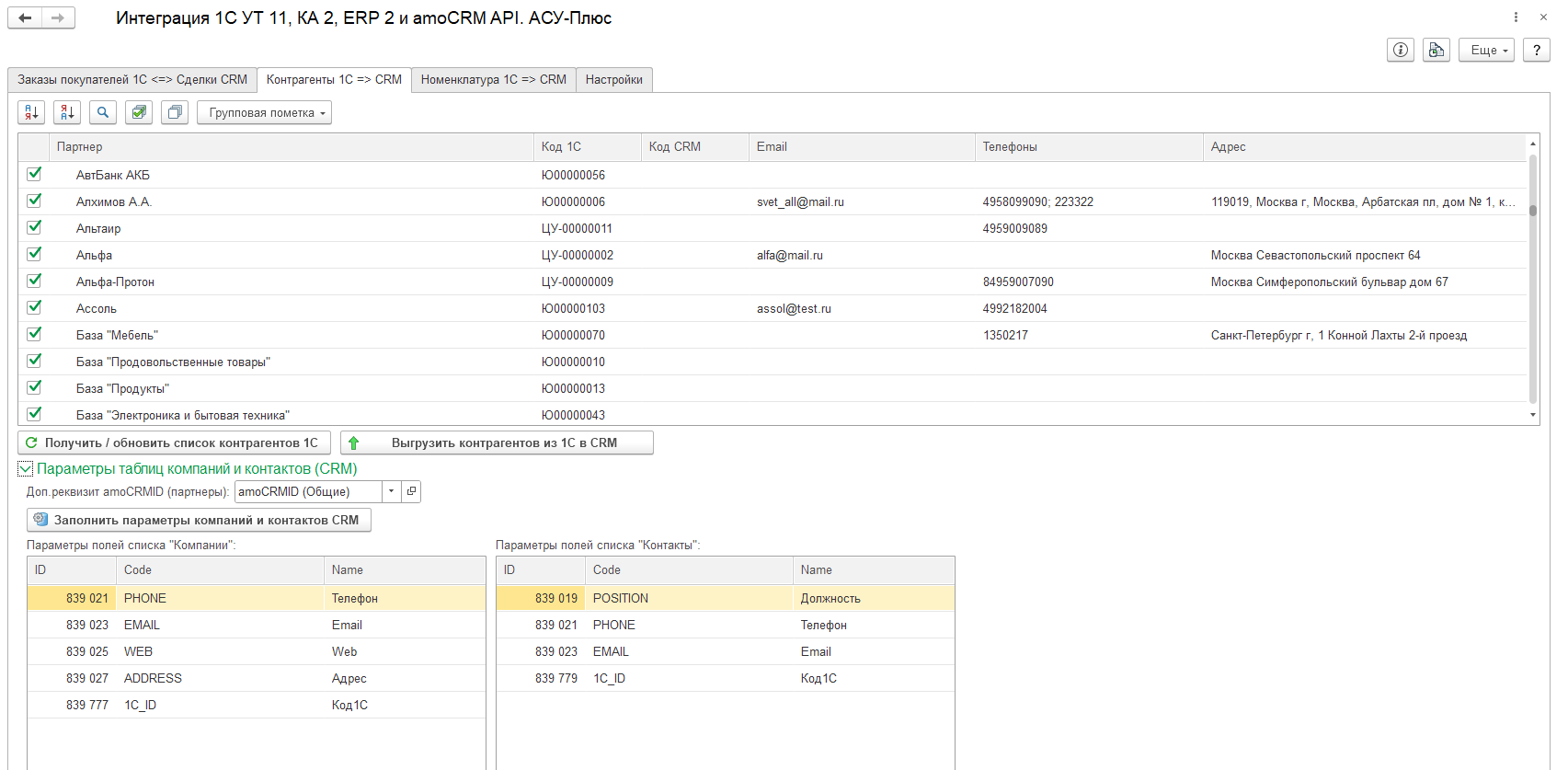Click the Параметры таблиц компаний и контактов (CRM) heading

pos(197,469)
